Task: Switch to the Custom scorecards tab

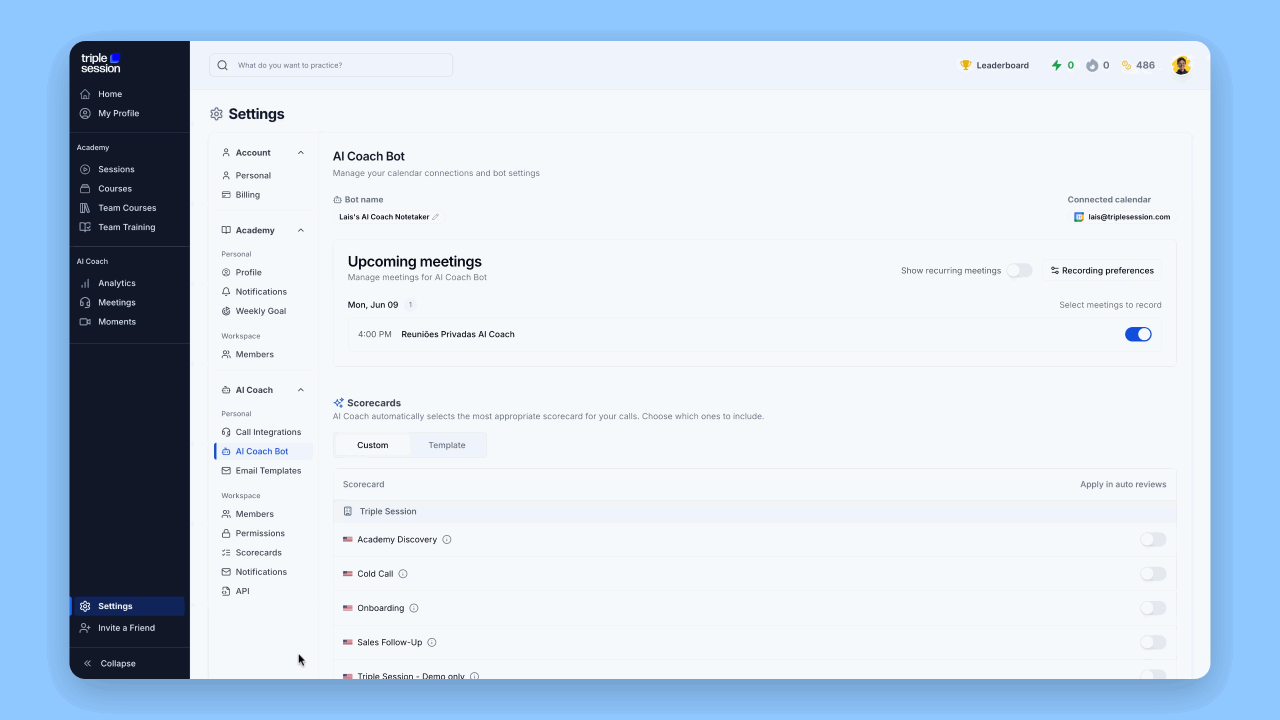Action: (x=373, y=445)
